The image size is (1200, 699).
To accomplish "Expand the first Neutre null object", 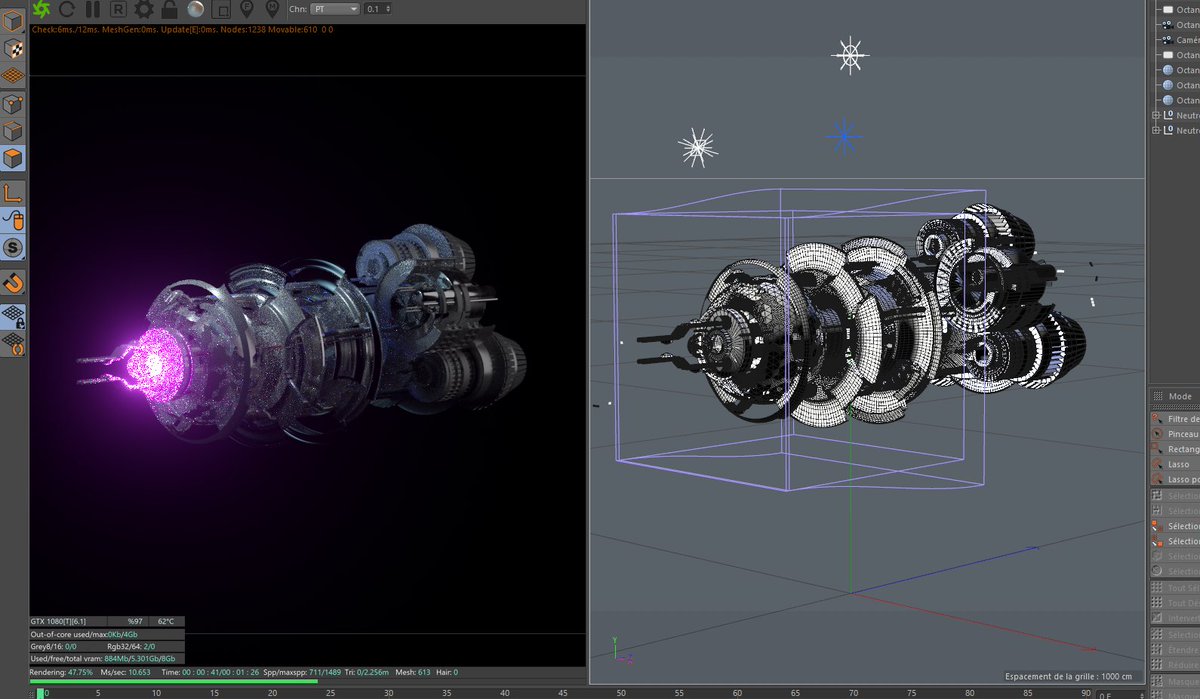I will pyautogui.click(x=1156, y=115).
